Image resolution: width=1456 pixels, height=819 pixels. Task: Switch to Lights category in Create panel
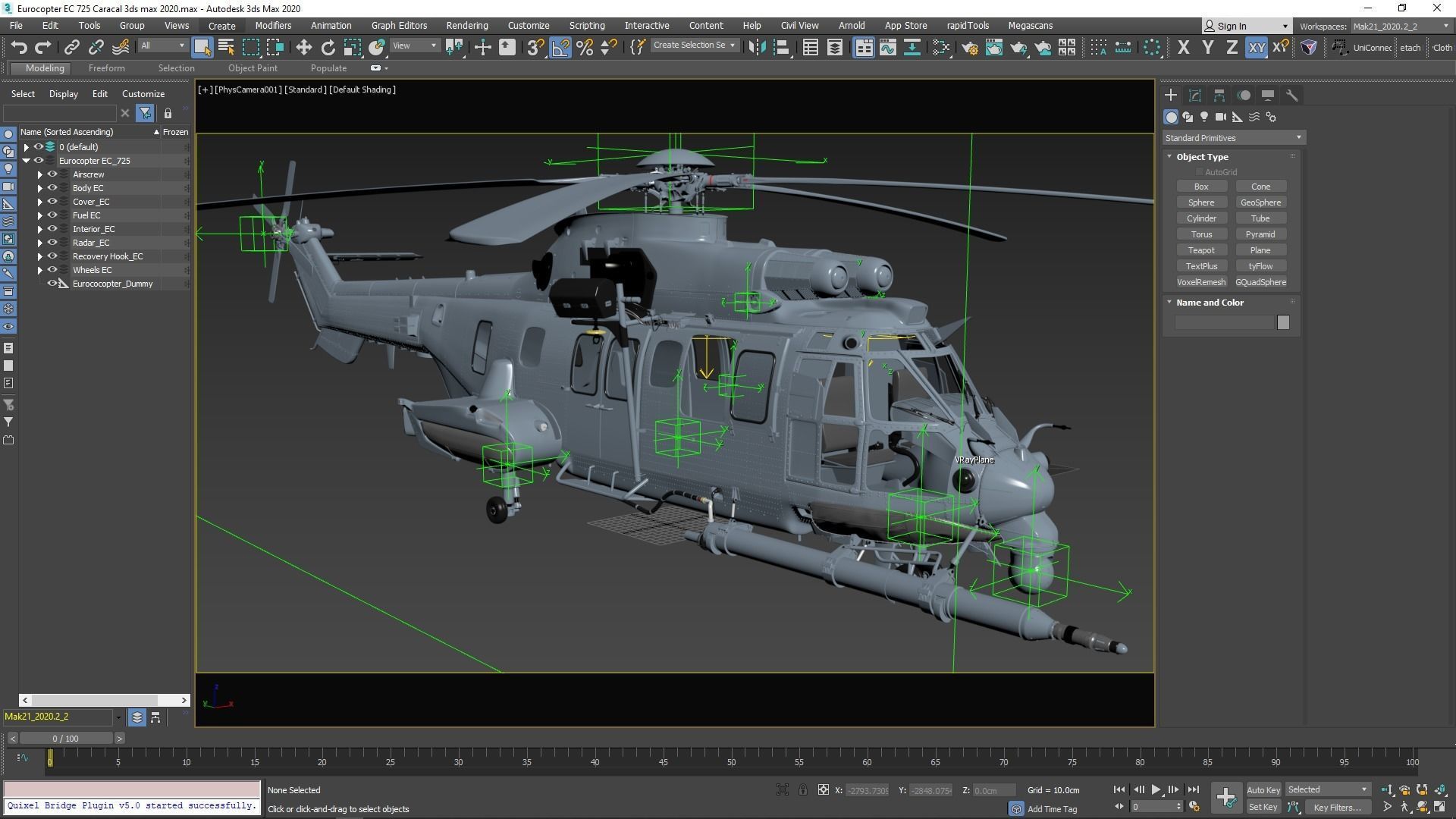pos(1204,118)
